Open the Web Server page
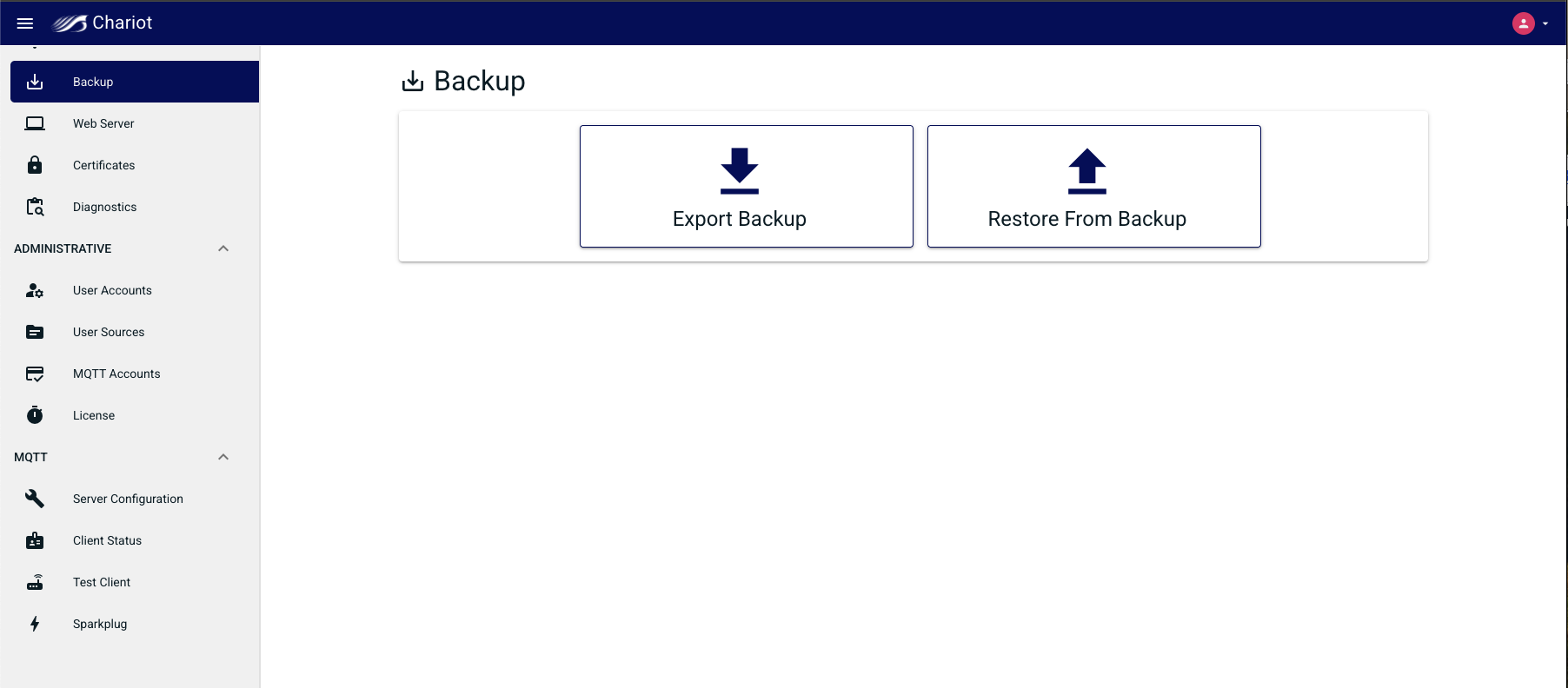The height and width of the screenshot is (688, 1568). click(103, 123)
